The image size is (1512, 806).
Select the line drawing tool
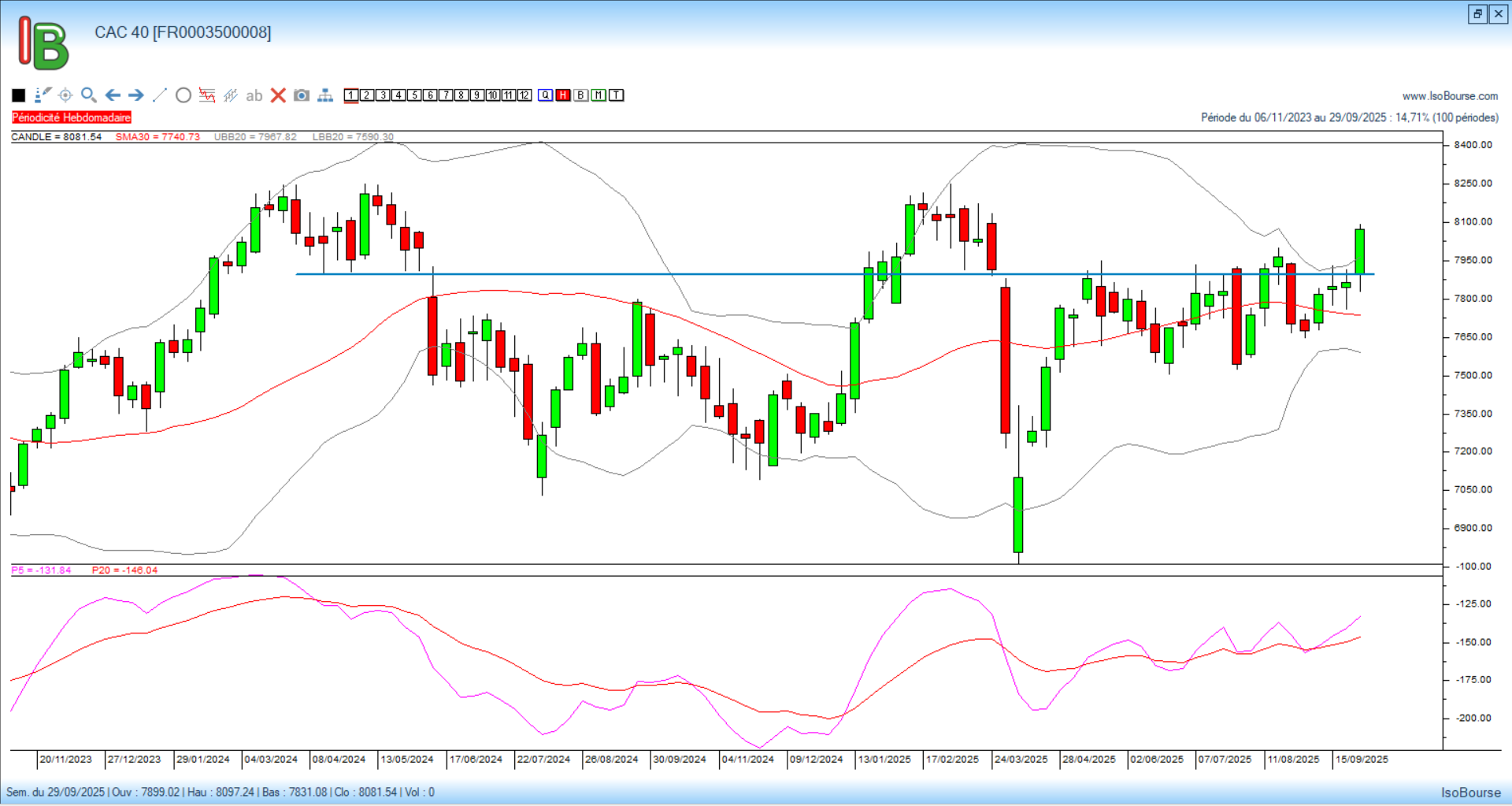pos(160,95)
